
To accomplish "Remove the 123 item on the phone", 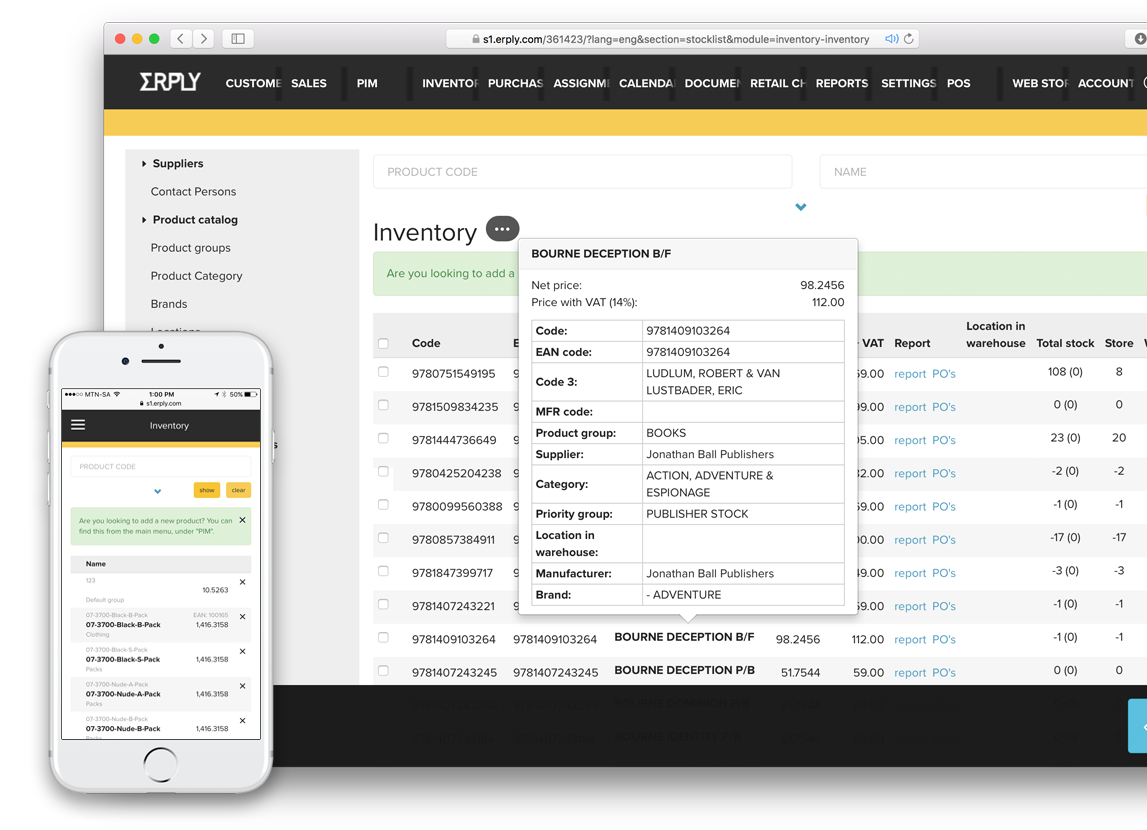I will tap(242, 582).
